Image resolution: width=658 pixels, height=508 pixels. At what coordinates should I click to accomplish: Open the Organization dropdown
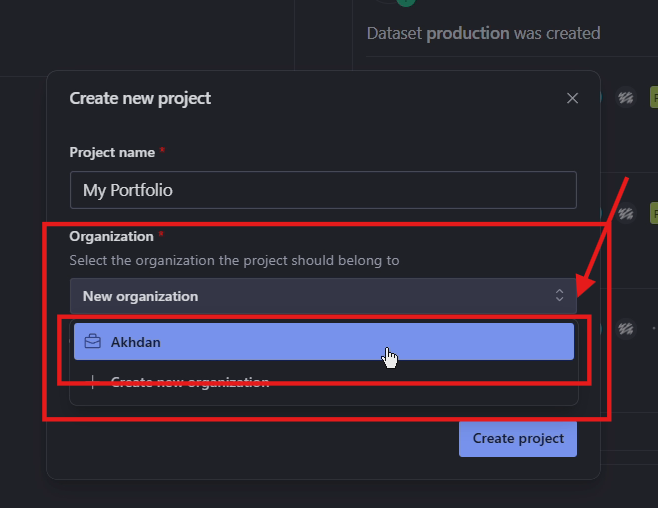coord(323,296)
